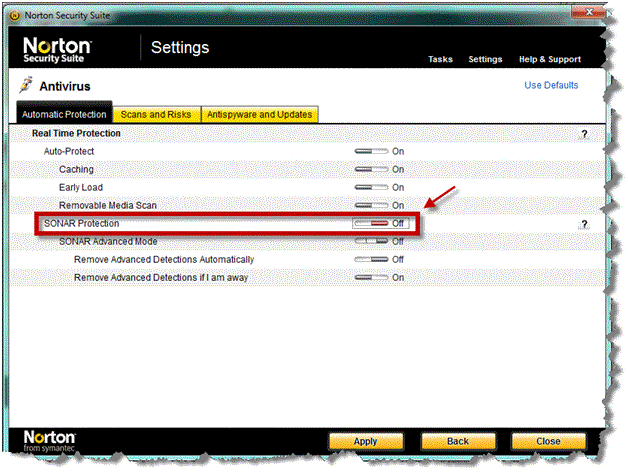Open the Settings menu in header
The image size is (628, 472).
click(485, 59)
